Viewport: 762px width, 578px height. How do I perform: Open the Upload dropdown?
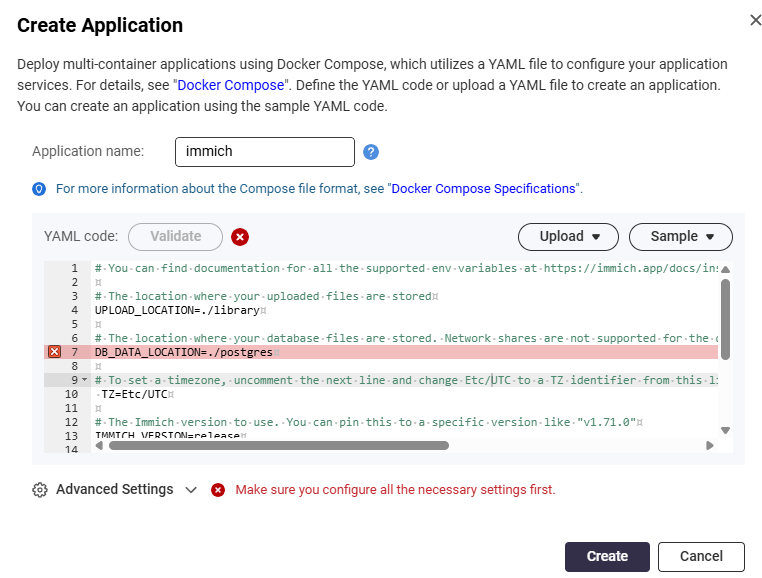(x=568, y=237)
